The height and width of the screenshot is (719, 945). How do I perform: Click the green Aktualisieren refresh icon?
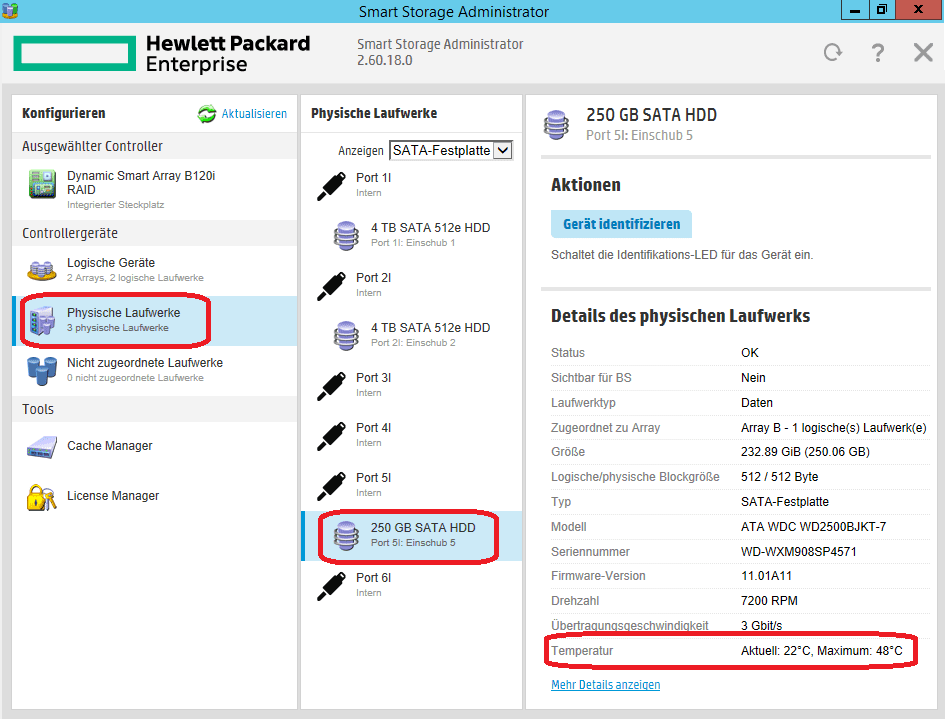coord(207,113)
